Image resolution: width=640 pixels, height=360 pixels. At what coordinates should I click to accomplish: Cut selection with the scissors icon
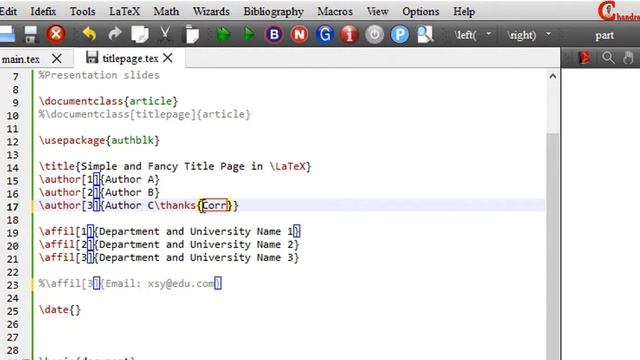[x=165, y=34]
